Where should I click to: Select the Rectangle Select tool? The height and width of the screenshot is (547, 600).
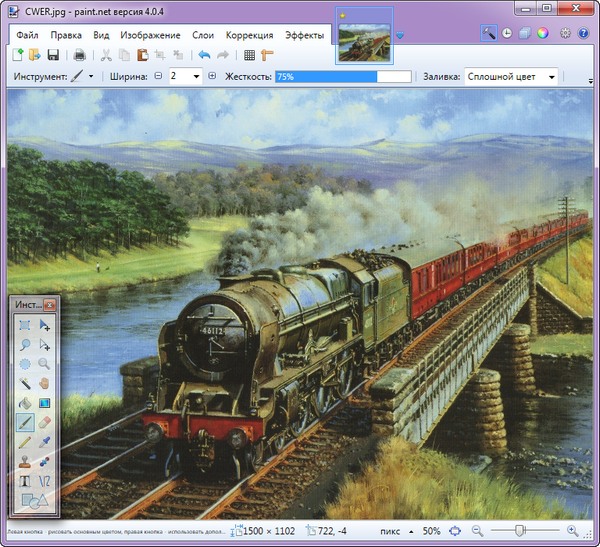pyautogui.click(x=25, y=325)
